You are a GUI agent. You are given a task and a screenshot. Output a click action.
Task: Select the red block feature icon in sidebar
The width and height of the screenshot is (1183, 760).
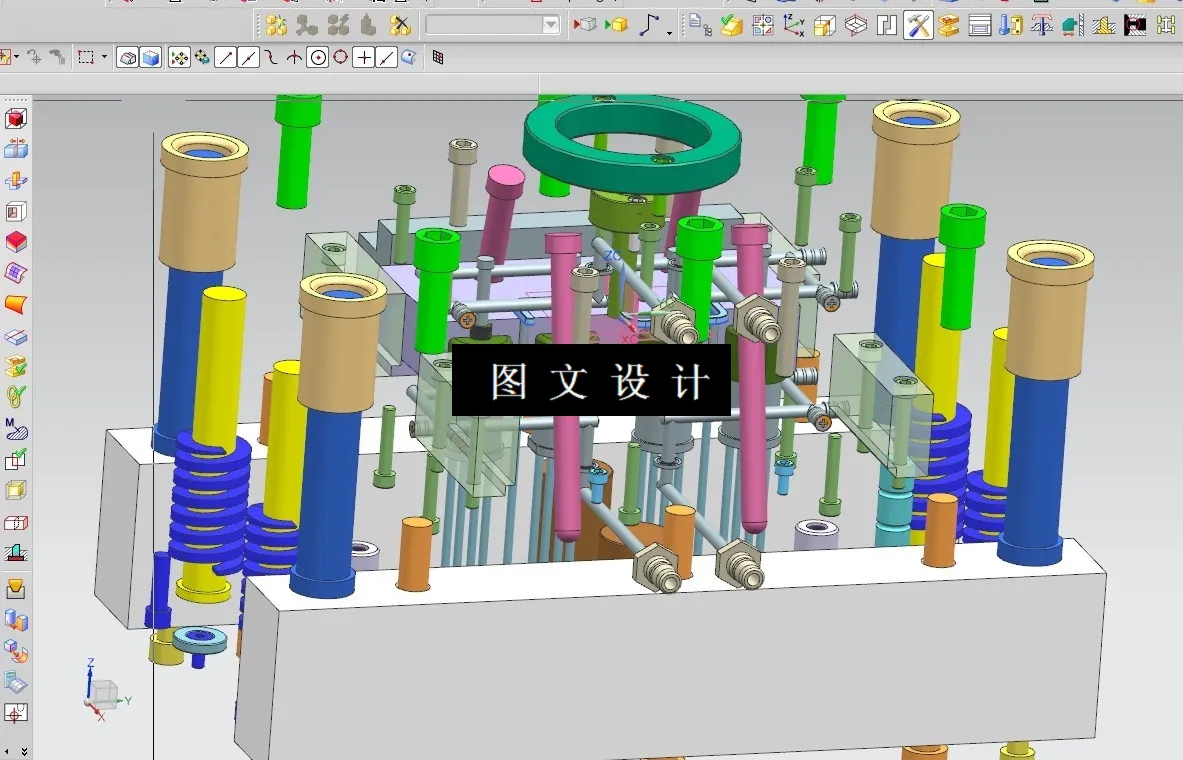click(15, 241)
